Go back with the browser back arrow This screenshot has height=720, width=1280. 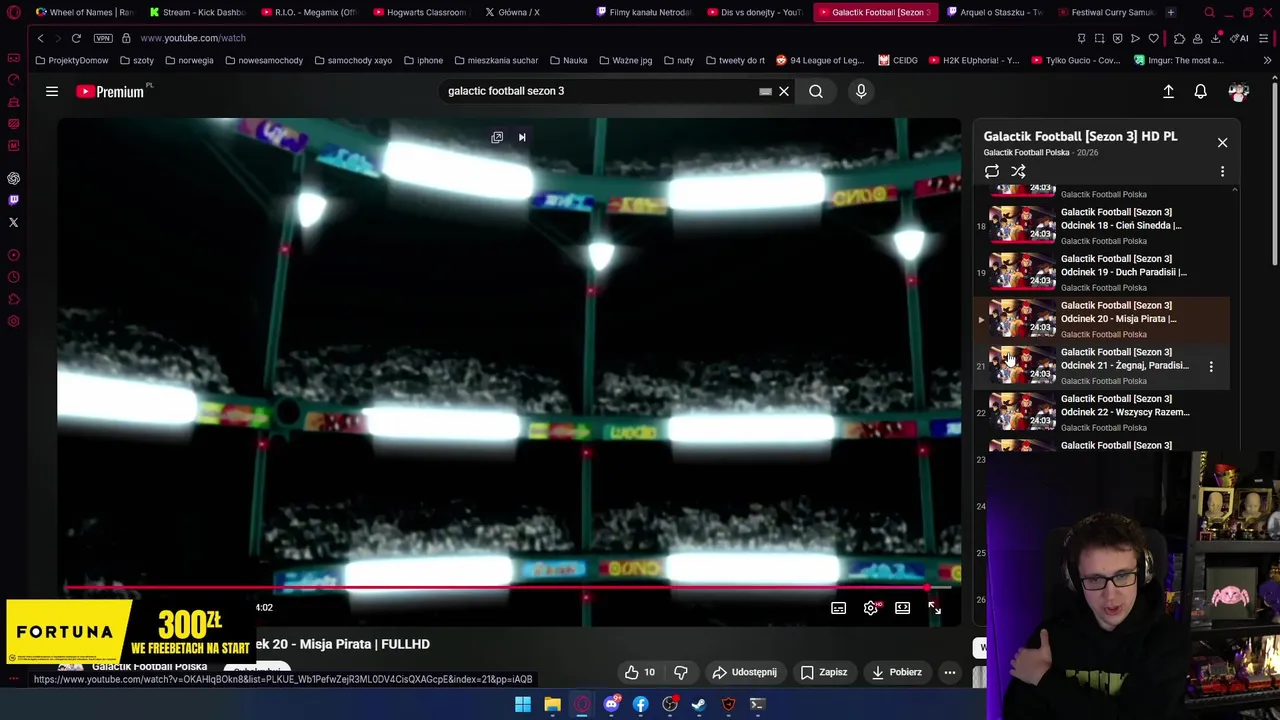(40, 38)
